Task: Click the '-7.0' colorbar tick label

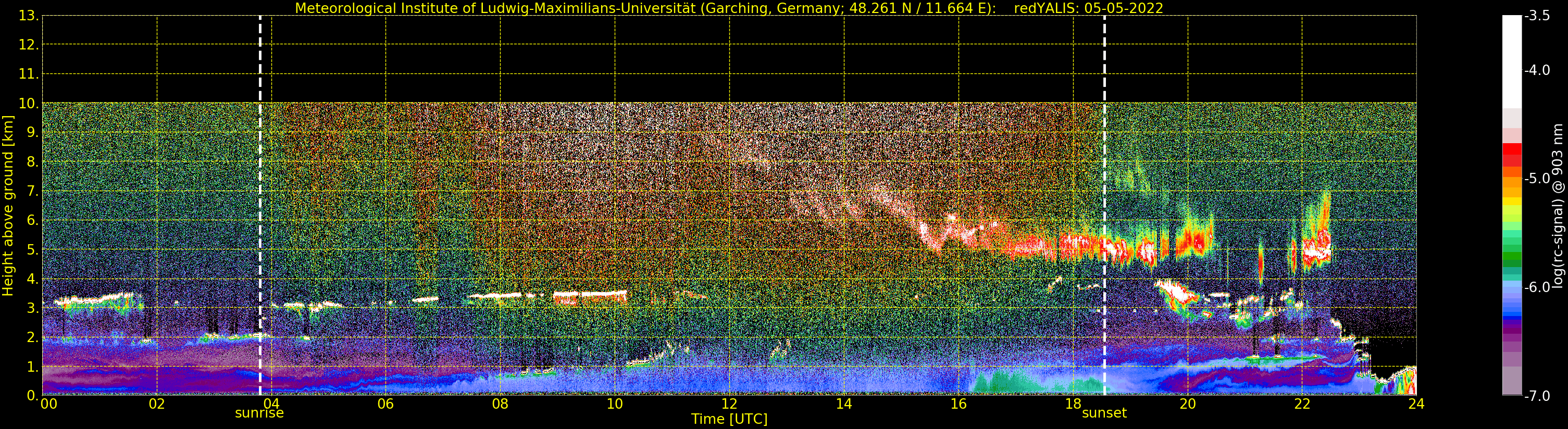Action: click(1537, 396)
